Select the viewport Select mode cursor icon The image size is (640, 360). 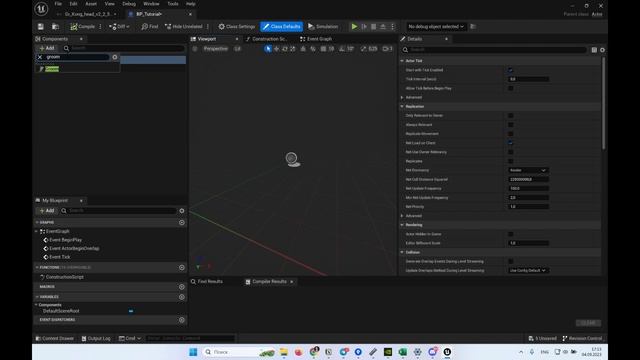[x=268, y=49]
